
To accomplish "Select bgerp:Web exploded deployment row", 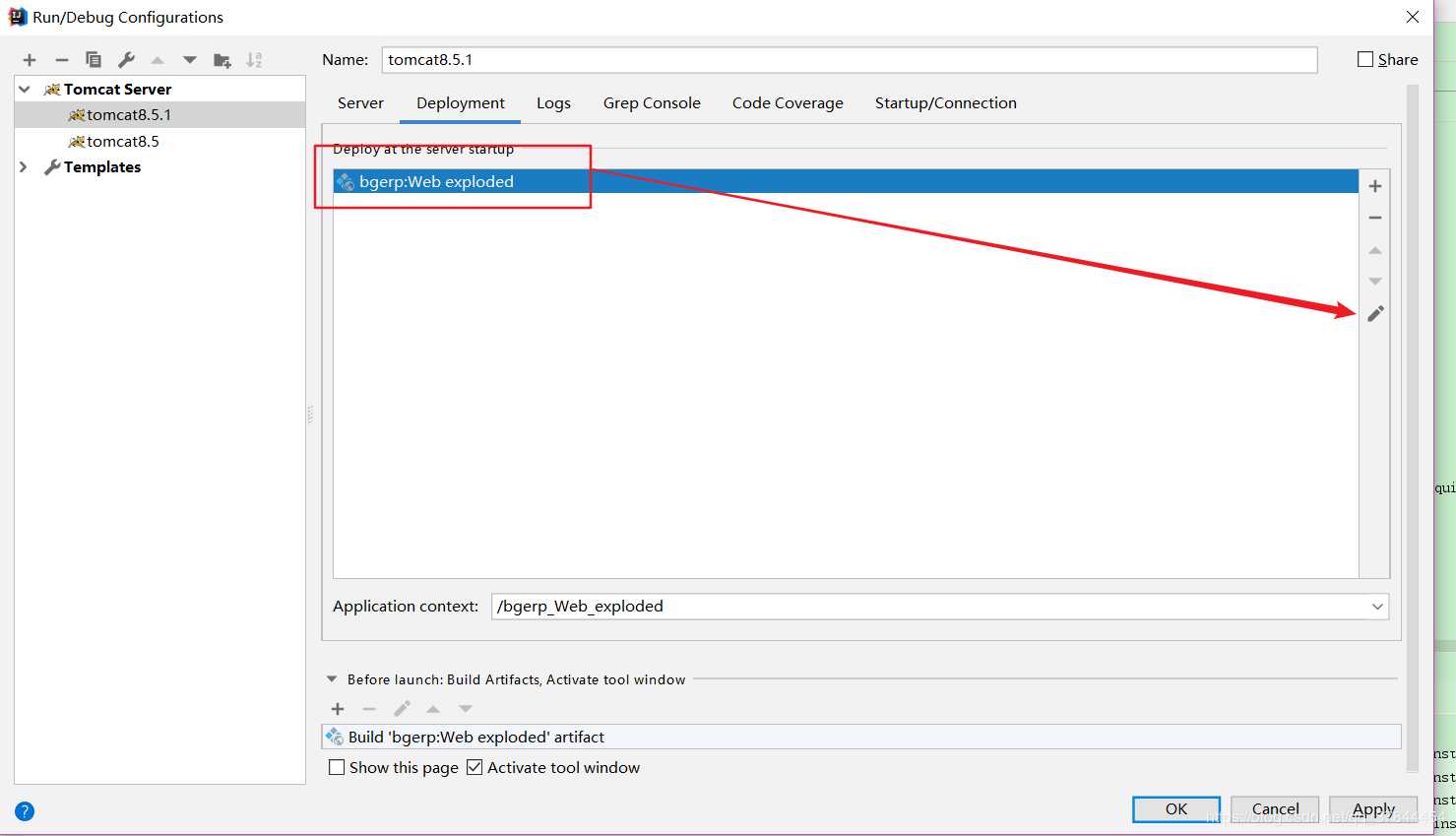I will (846, 181).
